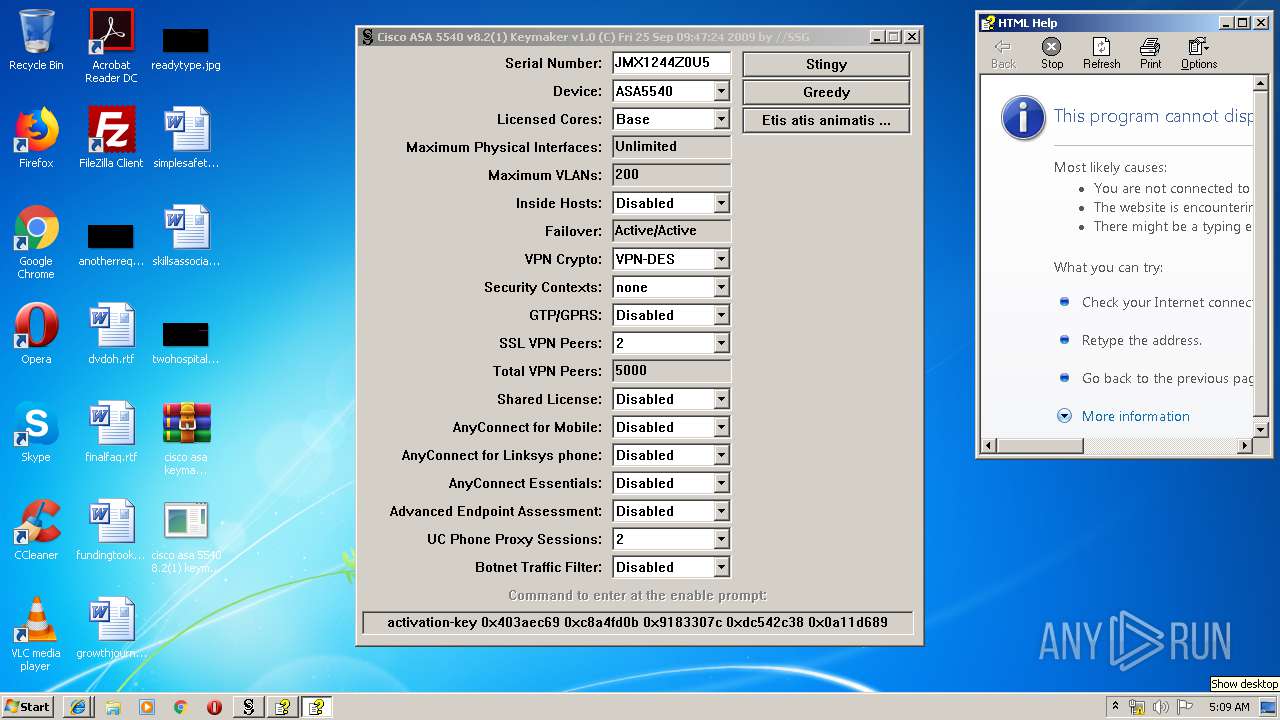Click the Back arrow in HTML Help
Image resolution: width=1280 pixels, height=720 pixels.
(x=1003, y=54)
